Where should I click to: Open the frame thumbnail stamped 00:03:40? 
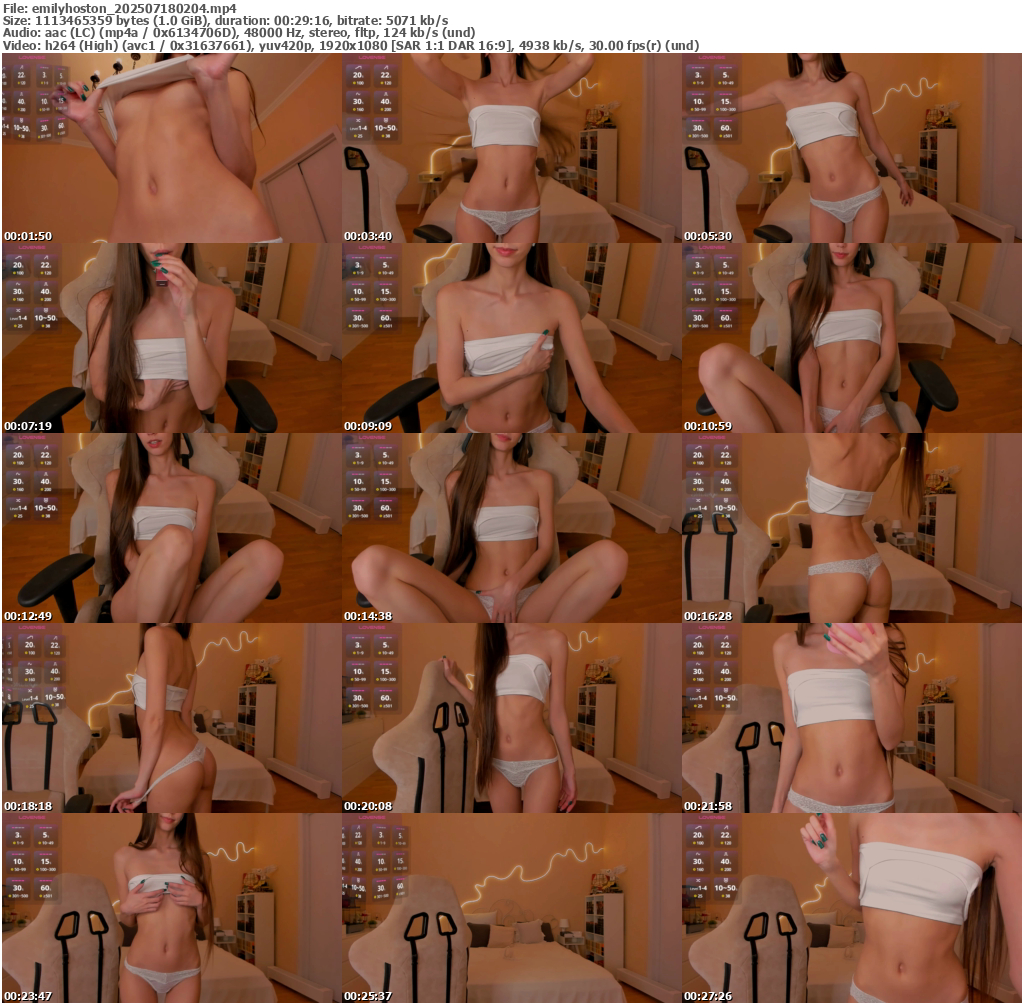click(x=511, y=148)
